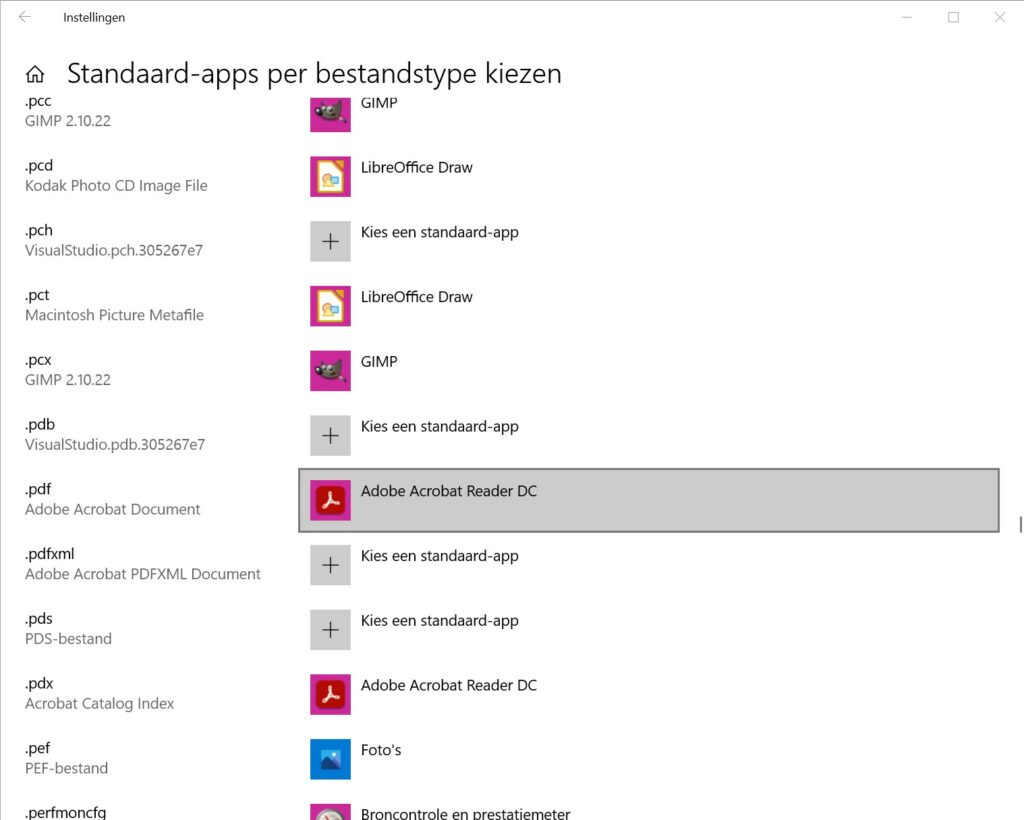Click the 'Adobe Acrobat PDFXML Document' description
Screen dimensions: 1024x820
(x=142, y=574)
